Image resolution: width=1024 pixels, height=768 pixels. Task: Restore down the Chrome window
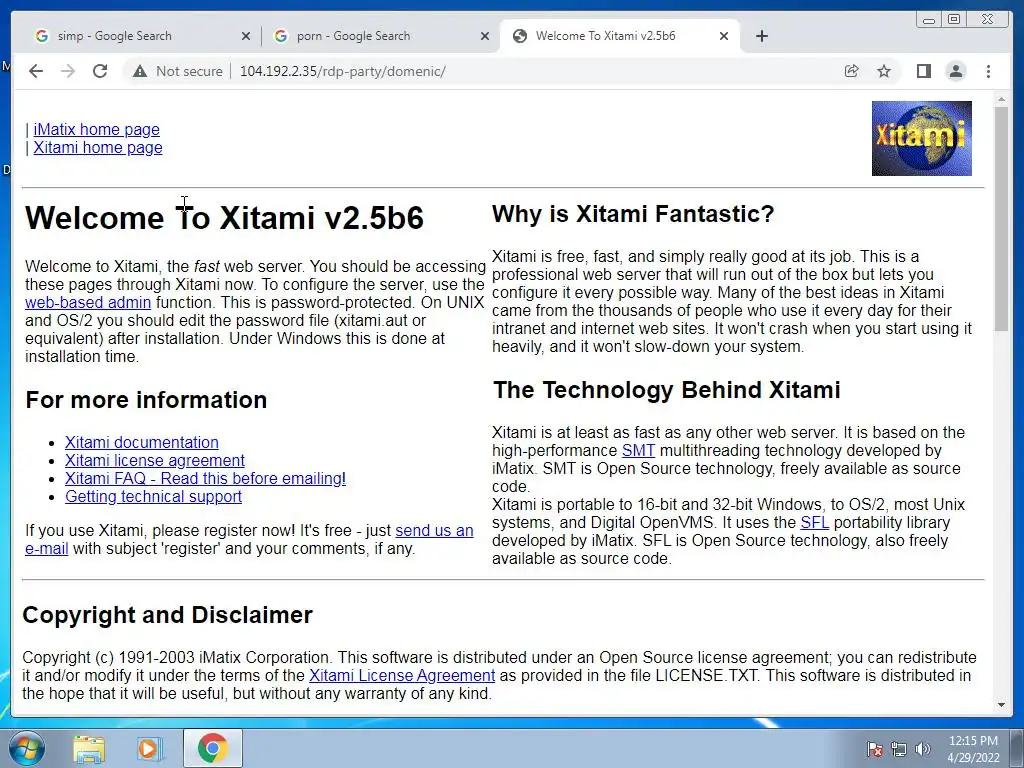pyautogui.click(x=953, y=20)
